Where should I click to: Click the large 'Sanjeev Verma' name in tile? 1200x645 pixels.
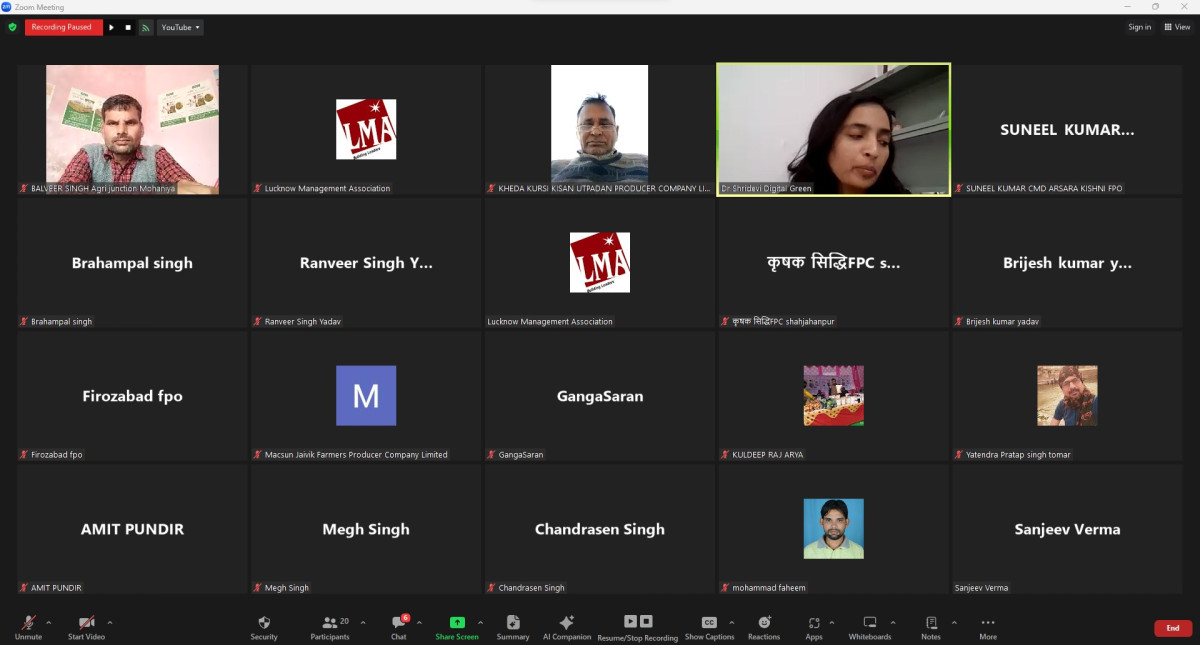(1067, 529)
